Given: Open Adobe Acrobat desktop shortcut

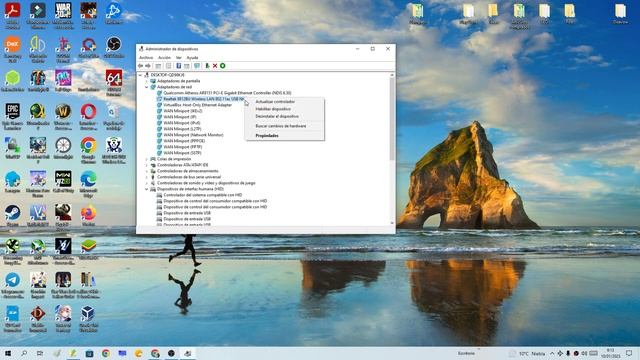Looking at the screenshot, I should (x=12, y=15).
